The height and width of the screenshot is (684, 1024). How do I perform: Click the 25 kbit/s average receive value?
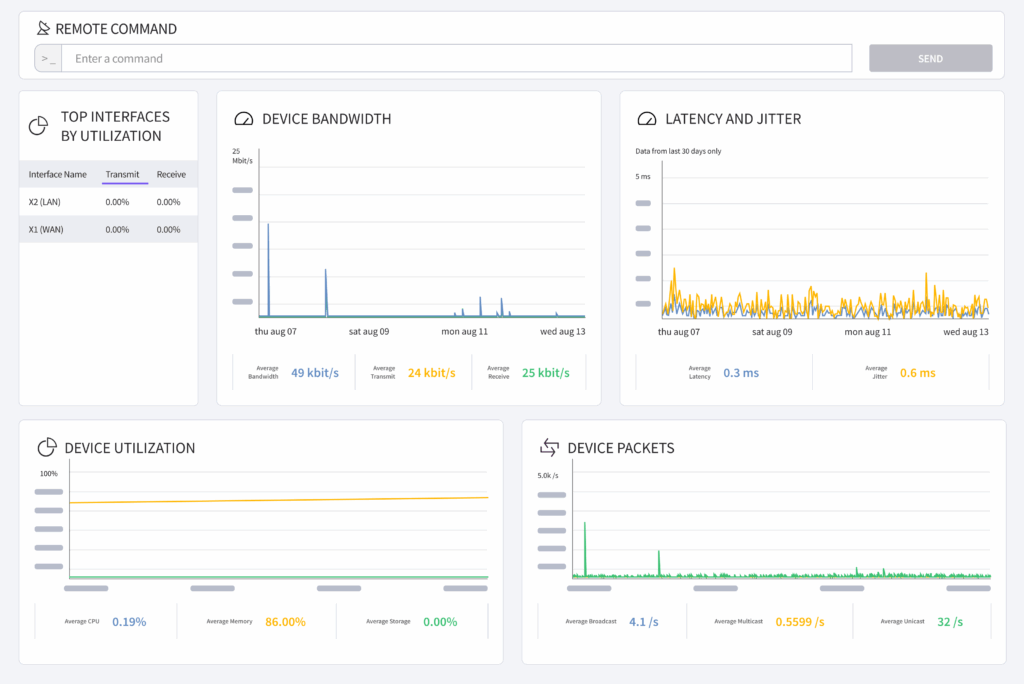tap(545, 373)
